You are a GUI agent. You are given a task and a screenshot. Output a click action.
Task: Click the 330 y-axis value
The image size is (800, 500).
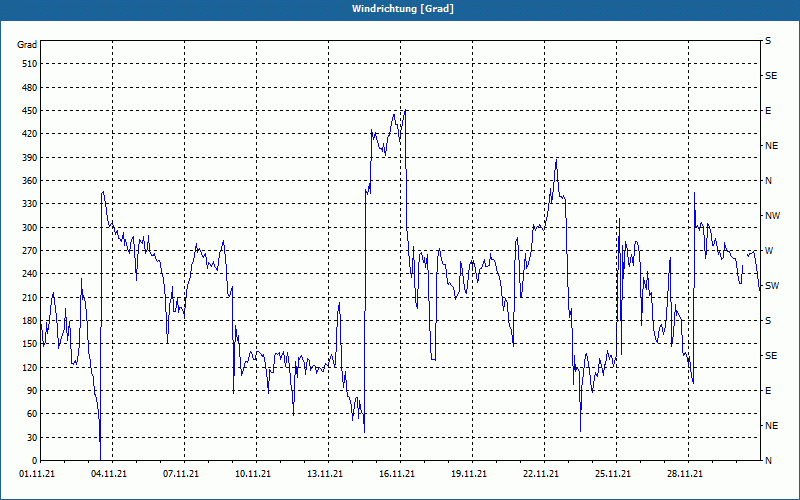click(30, 204)
